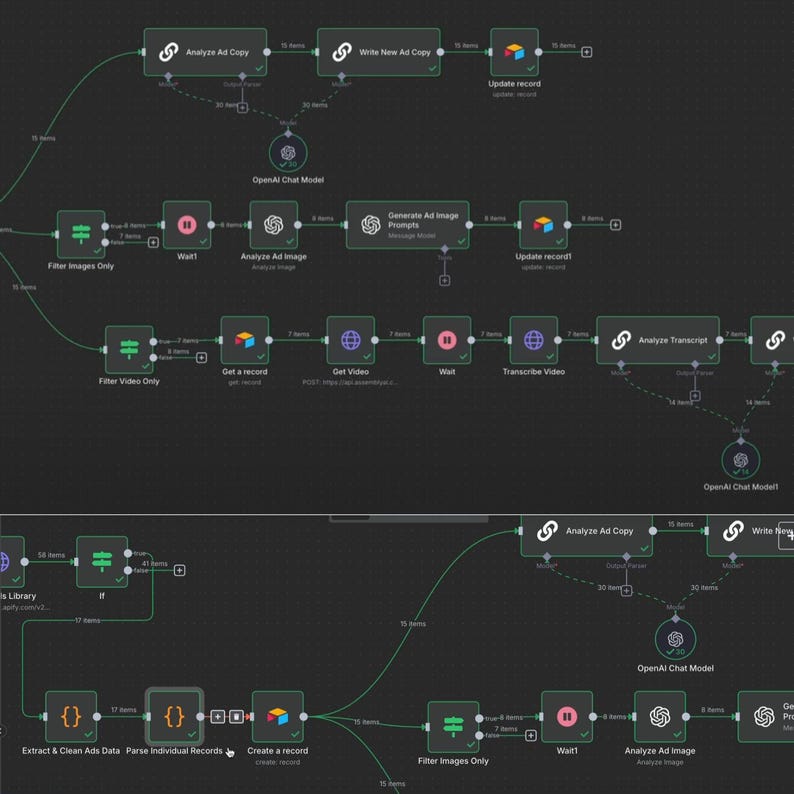Add a node after Update record1 output
The image size is (794, 794).
click(615, 225)
